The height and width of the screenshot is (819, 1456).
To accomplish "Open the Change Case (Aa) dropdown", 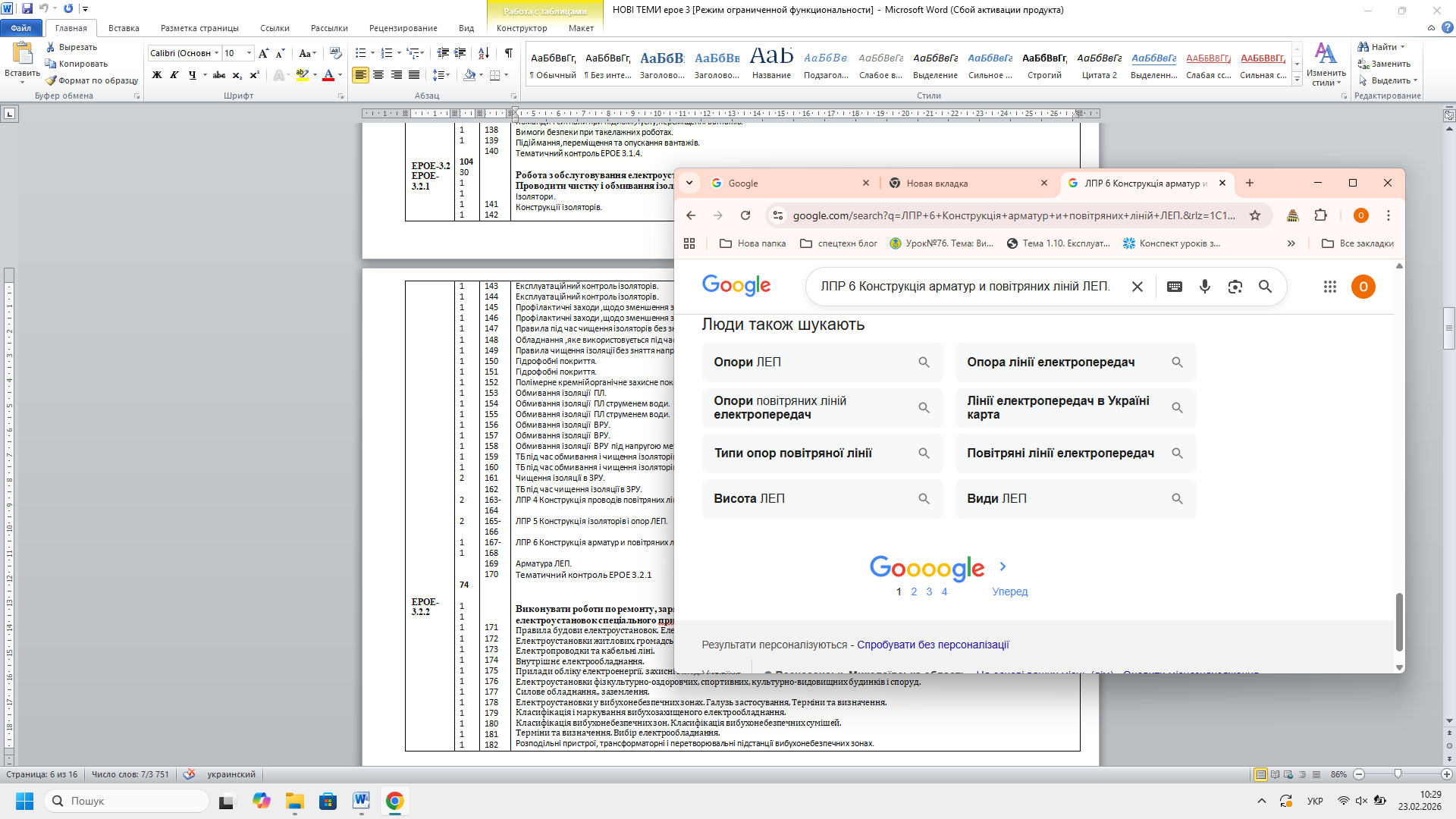I will point(307,53).
